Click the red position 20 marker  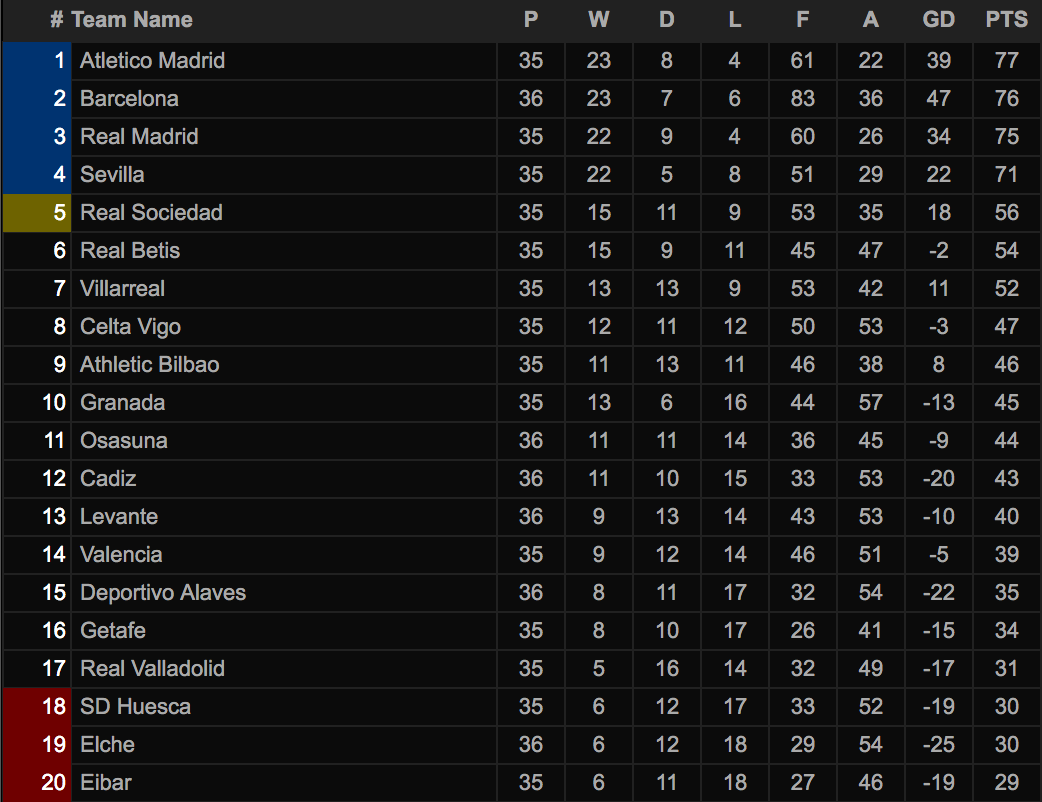point(37,783)
